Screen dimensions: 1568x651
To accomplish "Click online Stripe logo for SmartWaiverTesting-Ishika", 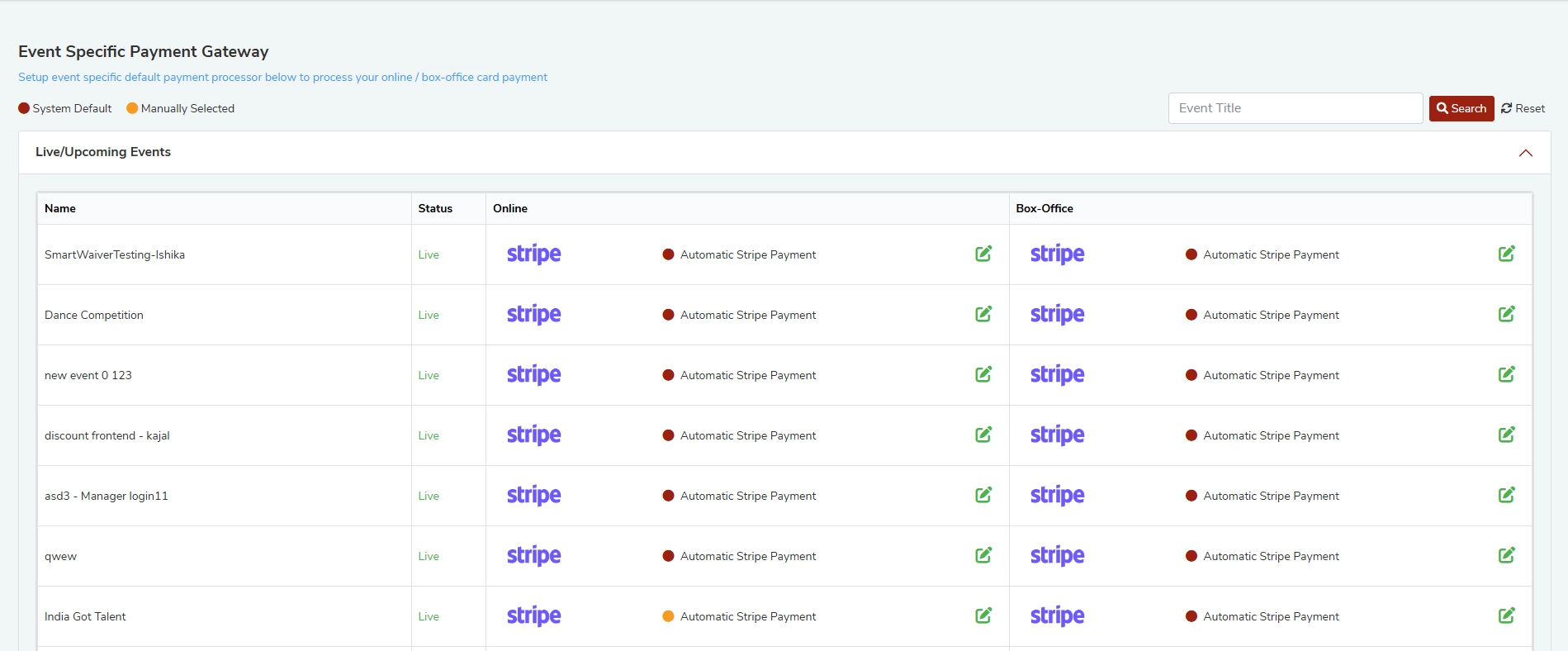I will point(534,254).
